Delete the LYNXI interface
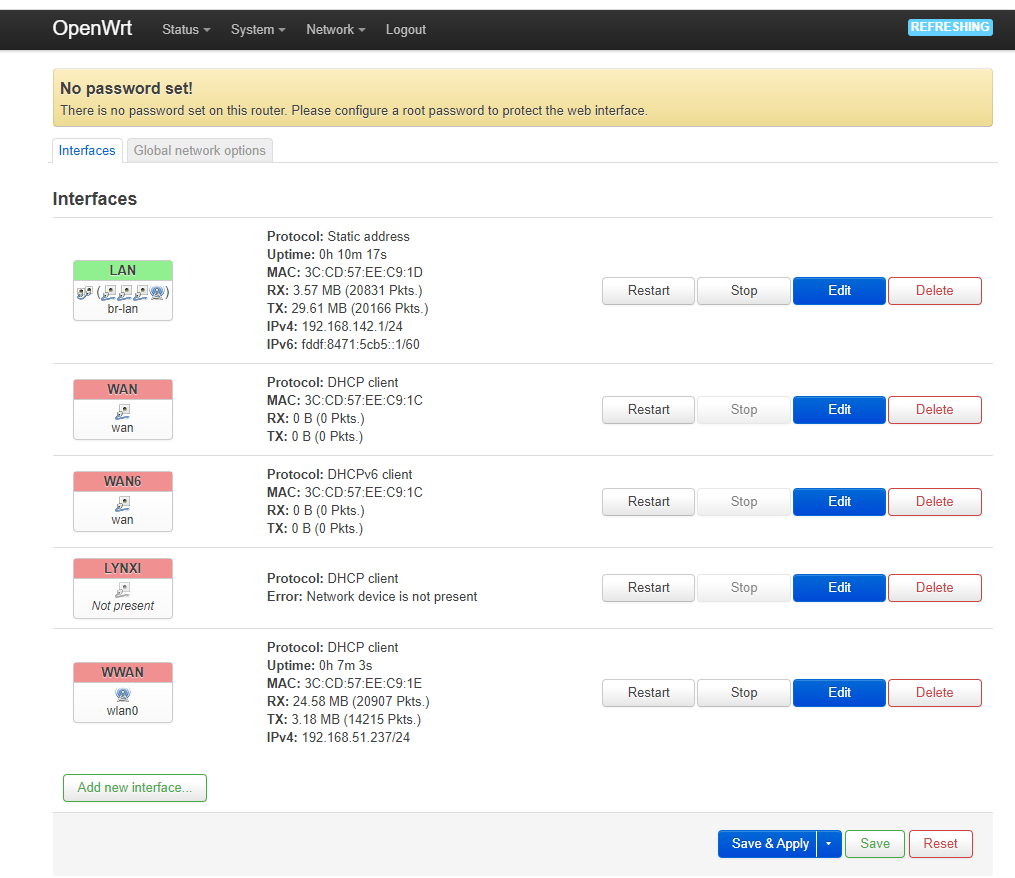Viewport: 1015px width, 878px height. point(934,588)
